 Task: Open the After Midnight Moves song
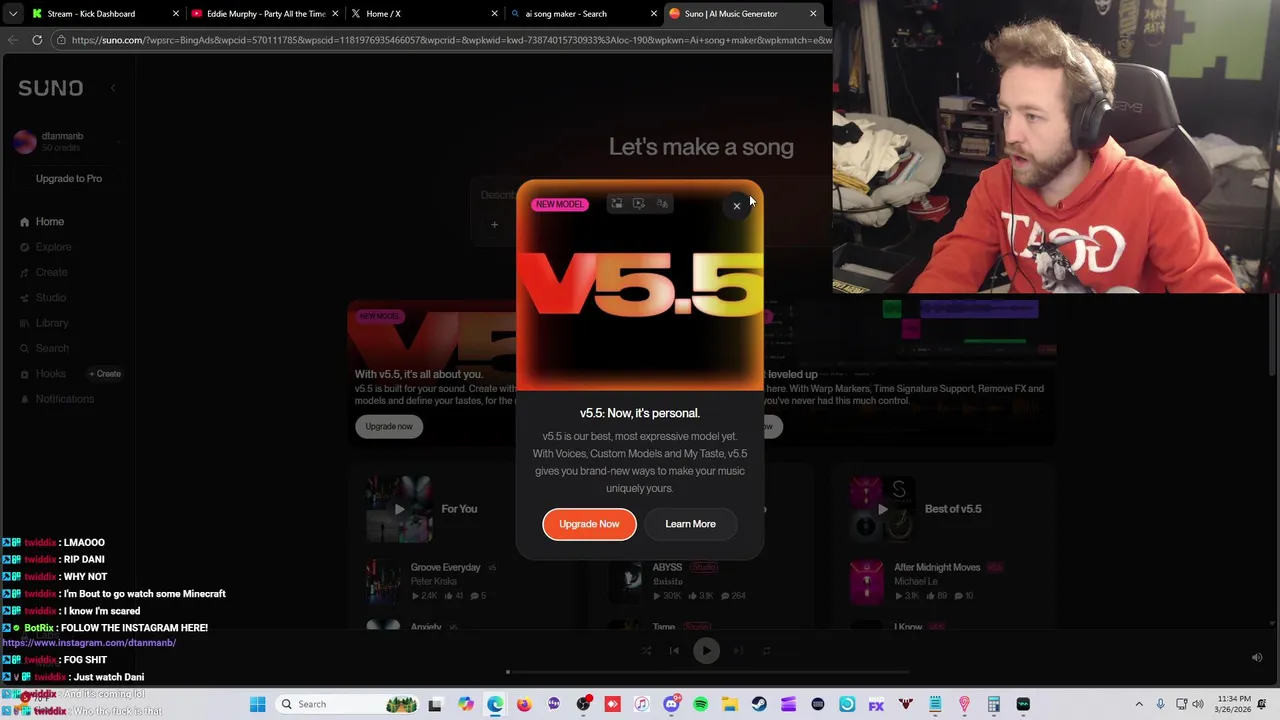pyautogui.click(x=937, y=568)
